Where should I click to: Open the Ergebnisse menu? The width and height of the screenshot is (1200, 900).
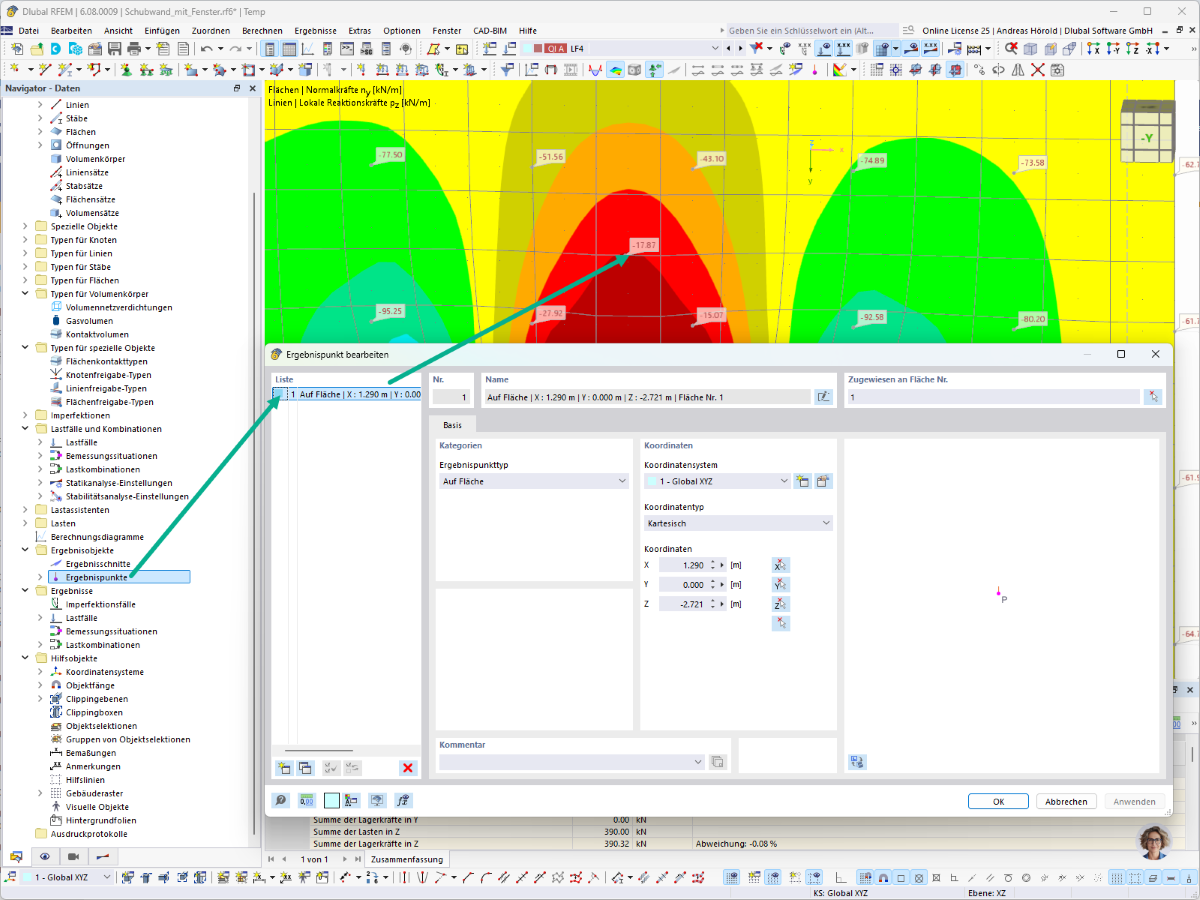[314, 31]
